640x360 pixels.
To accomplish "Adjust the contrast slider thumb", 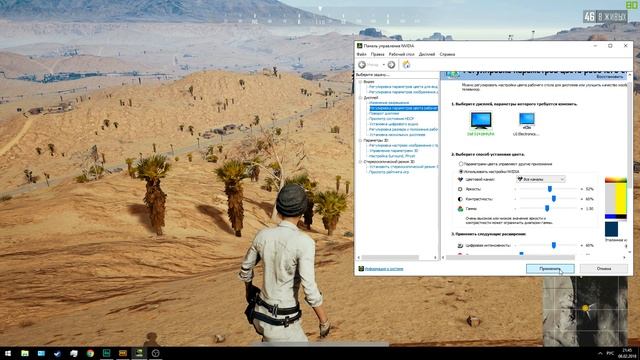I will click(553, 199).
